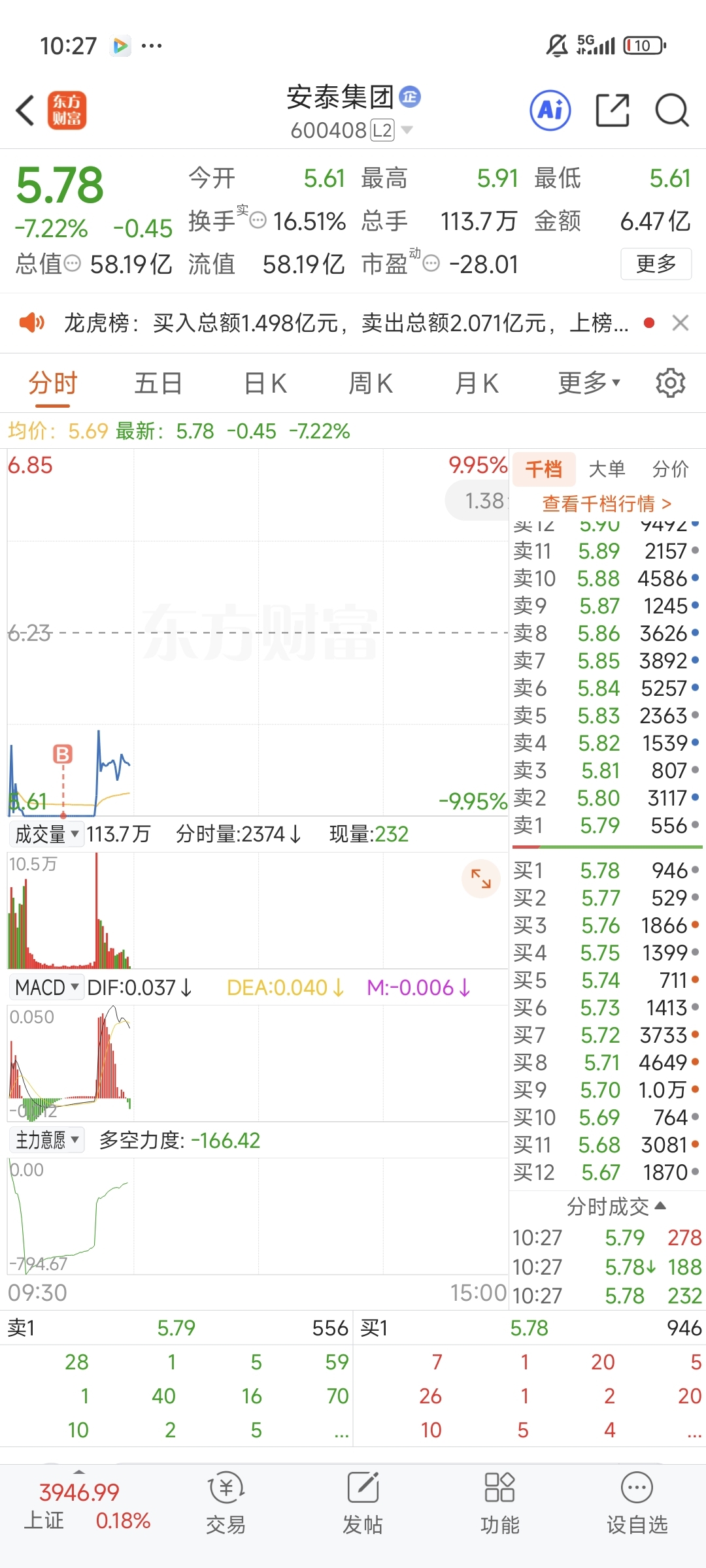The height and width of the screenshot is (1568, 706).
Task: Tap the back arrow icon
Action: [25, 110]
